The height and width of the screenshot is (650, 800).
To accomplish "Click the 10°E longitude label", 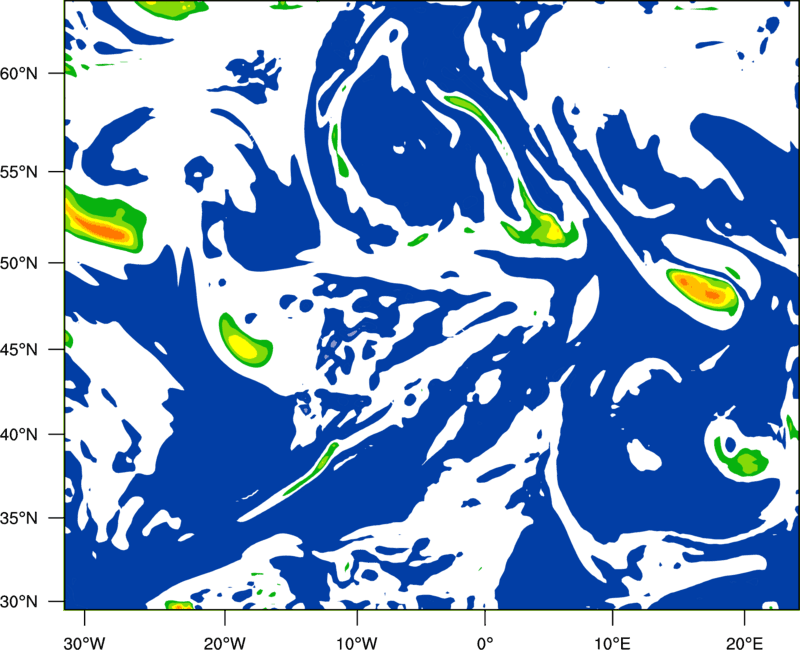I will (612, 643).
